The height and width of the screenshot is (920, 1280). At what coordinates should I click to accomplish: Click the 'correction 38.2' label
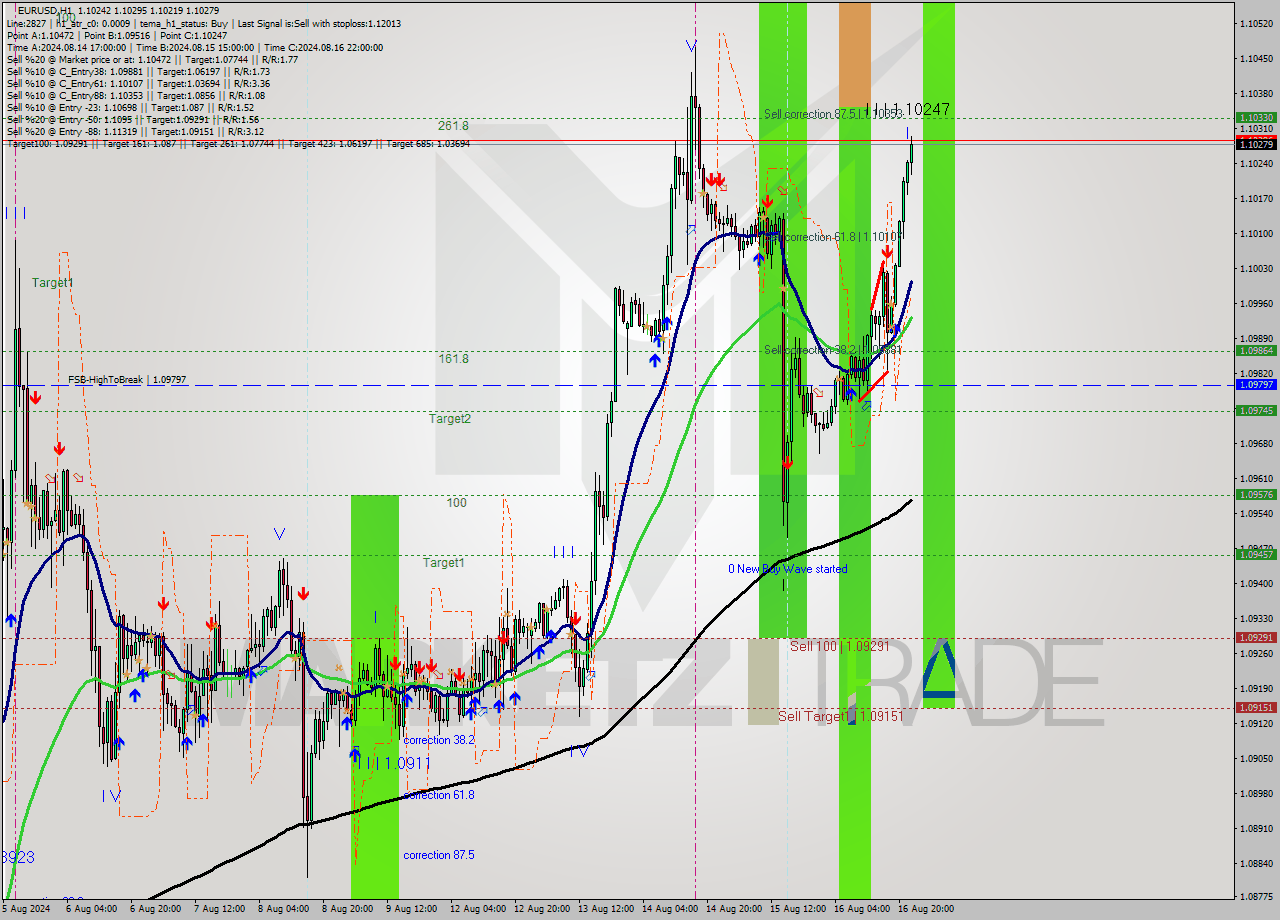(x=439, y=740)
